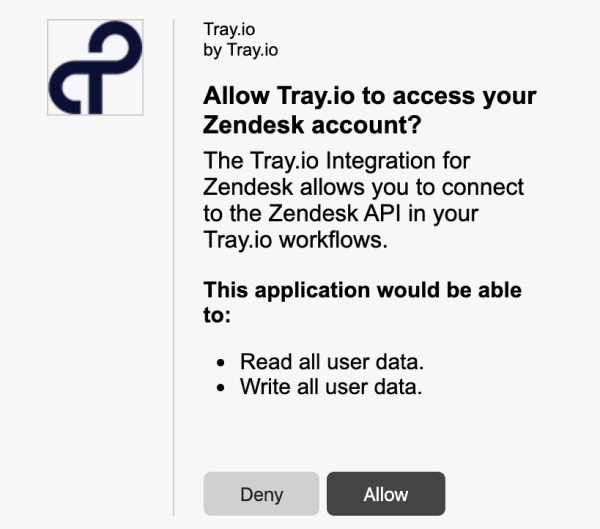Click "account?" in the bold heading
Screen dimensions: 600x529
[x=367, y=125]
